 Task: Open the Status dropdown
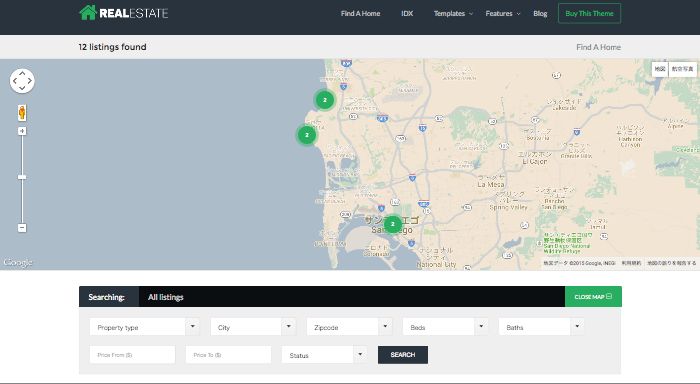[x=324, y=355]
